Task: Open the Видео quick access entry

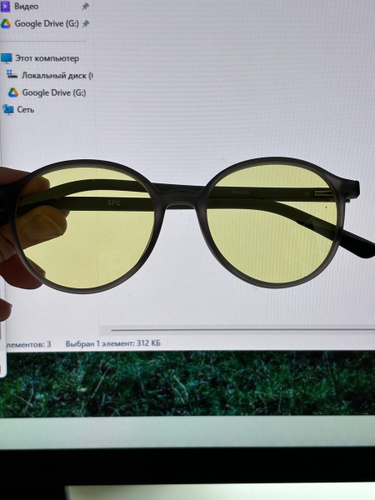Action: (x=26, y=6)
